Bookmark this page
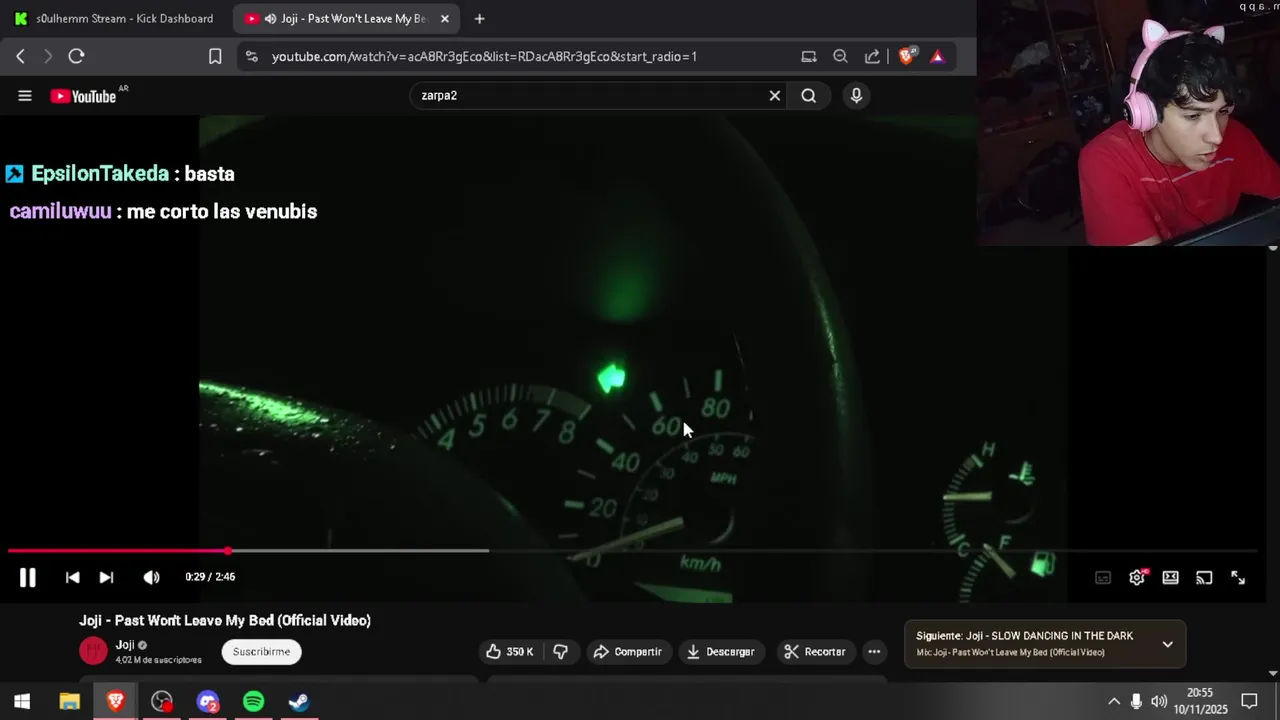 click(x=215, y=57)
